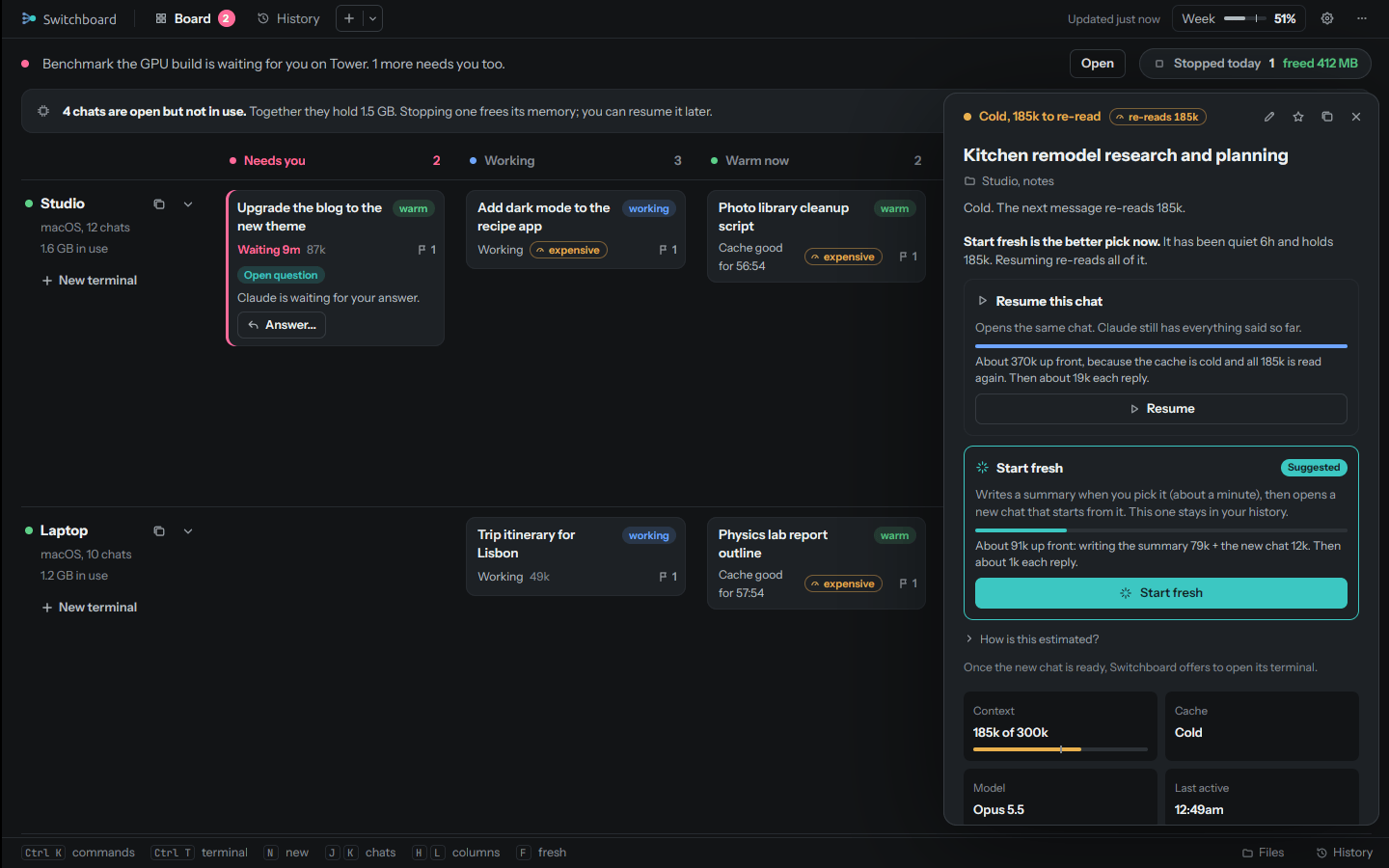
Task: Open Files from the bottom status bar
Action: (1264, 853)
